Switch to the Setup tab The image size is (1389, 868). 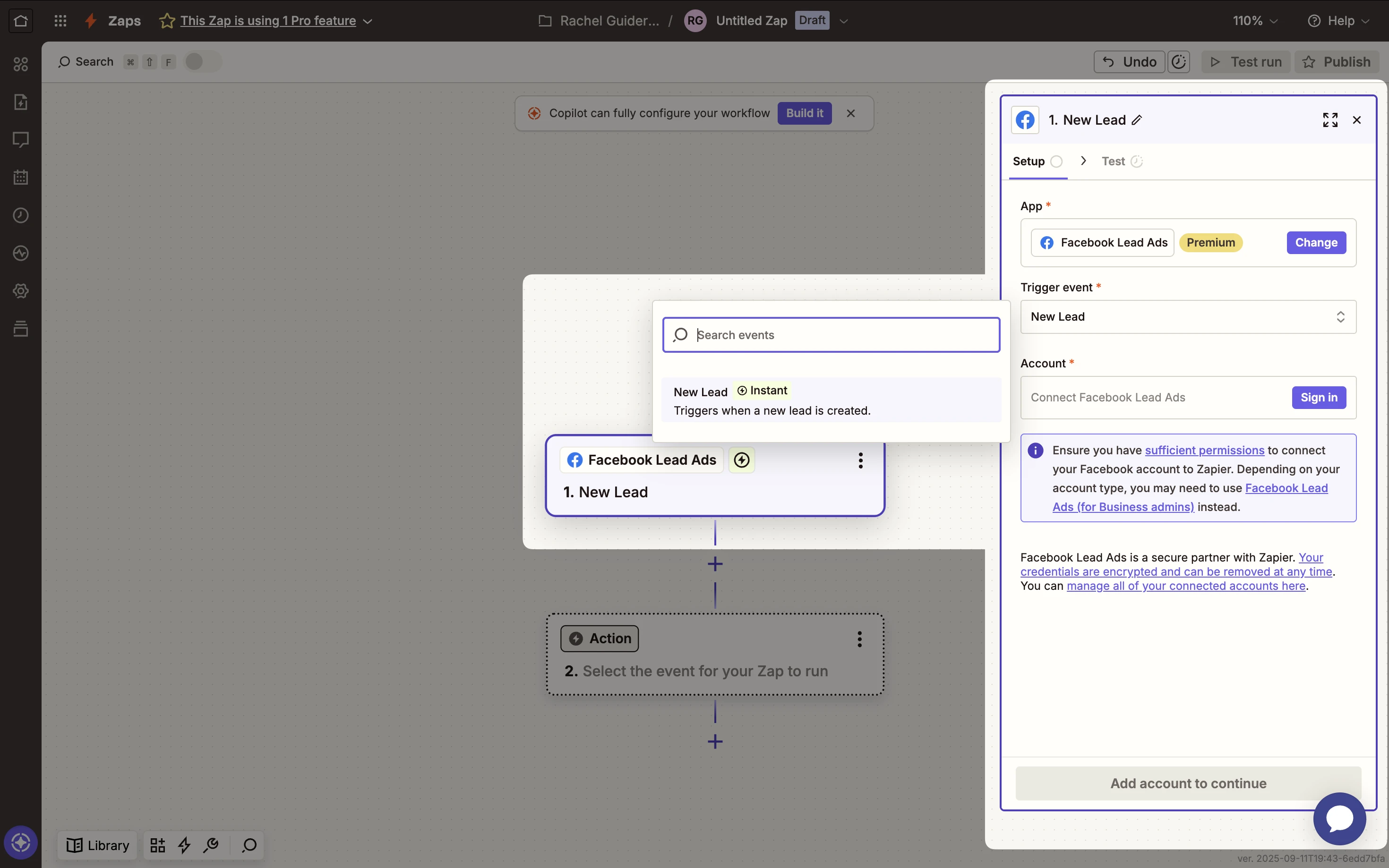tap(1037, 162)
